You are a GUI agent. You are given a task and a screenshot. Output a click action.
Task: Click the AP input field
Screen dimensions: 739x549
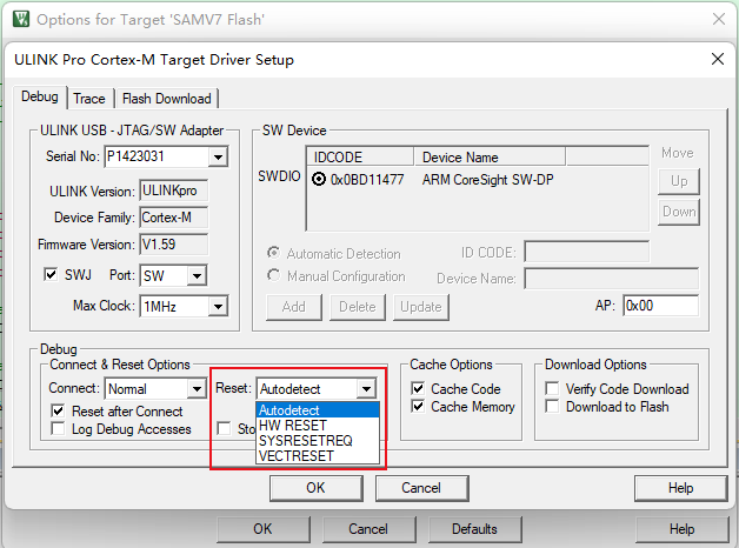[660, 306]
